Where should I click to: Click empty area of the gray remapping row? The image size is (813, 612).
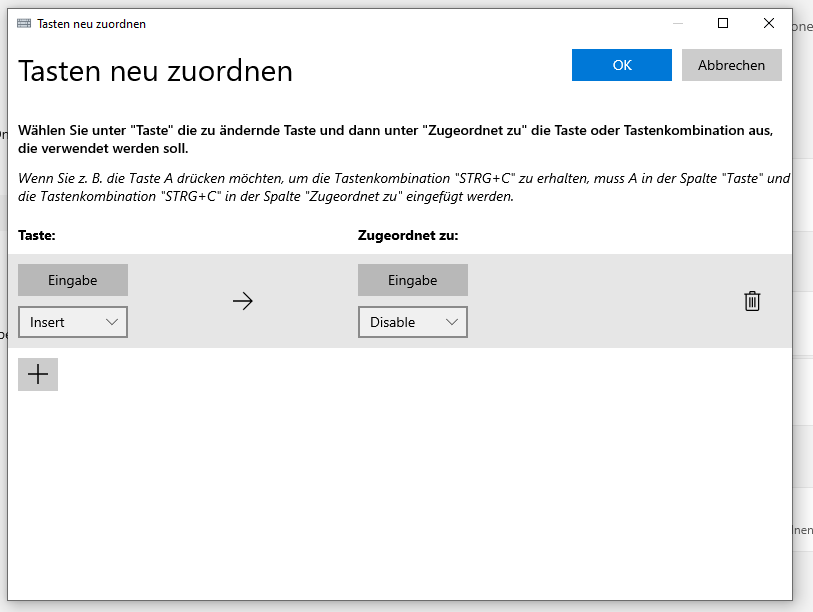(600, 301)
